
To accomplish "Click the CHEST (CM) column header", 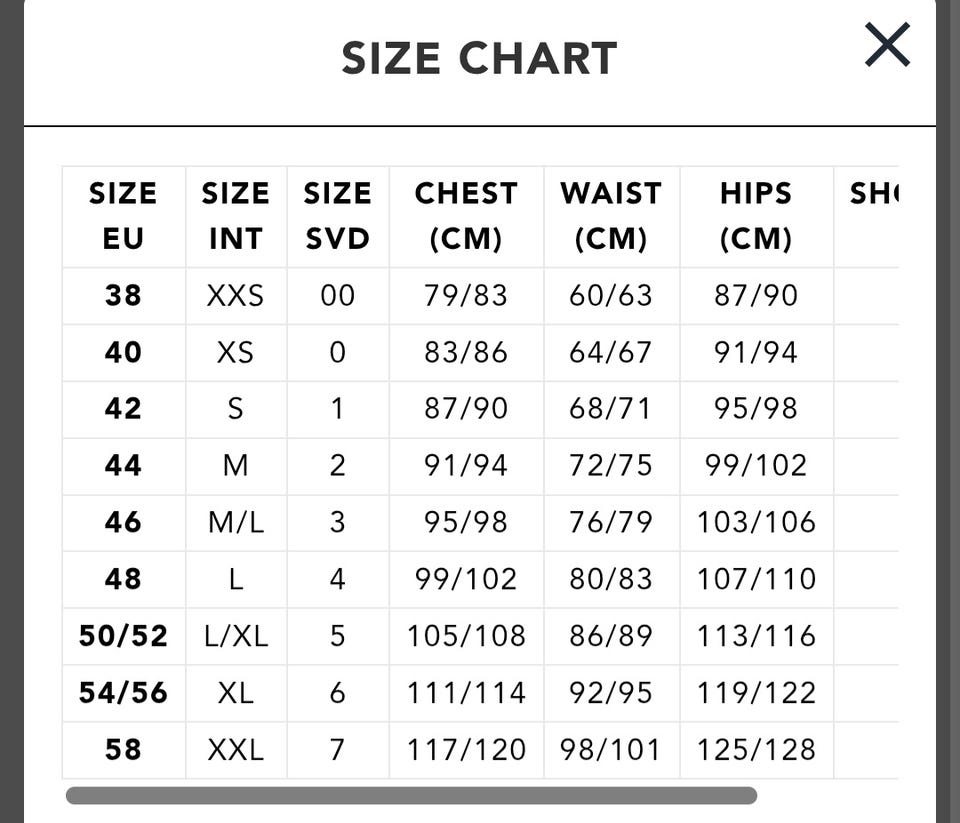I will tap(466, 216).
